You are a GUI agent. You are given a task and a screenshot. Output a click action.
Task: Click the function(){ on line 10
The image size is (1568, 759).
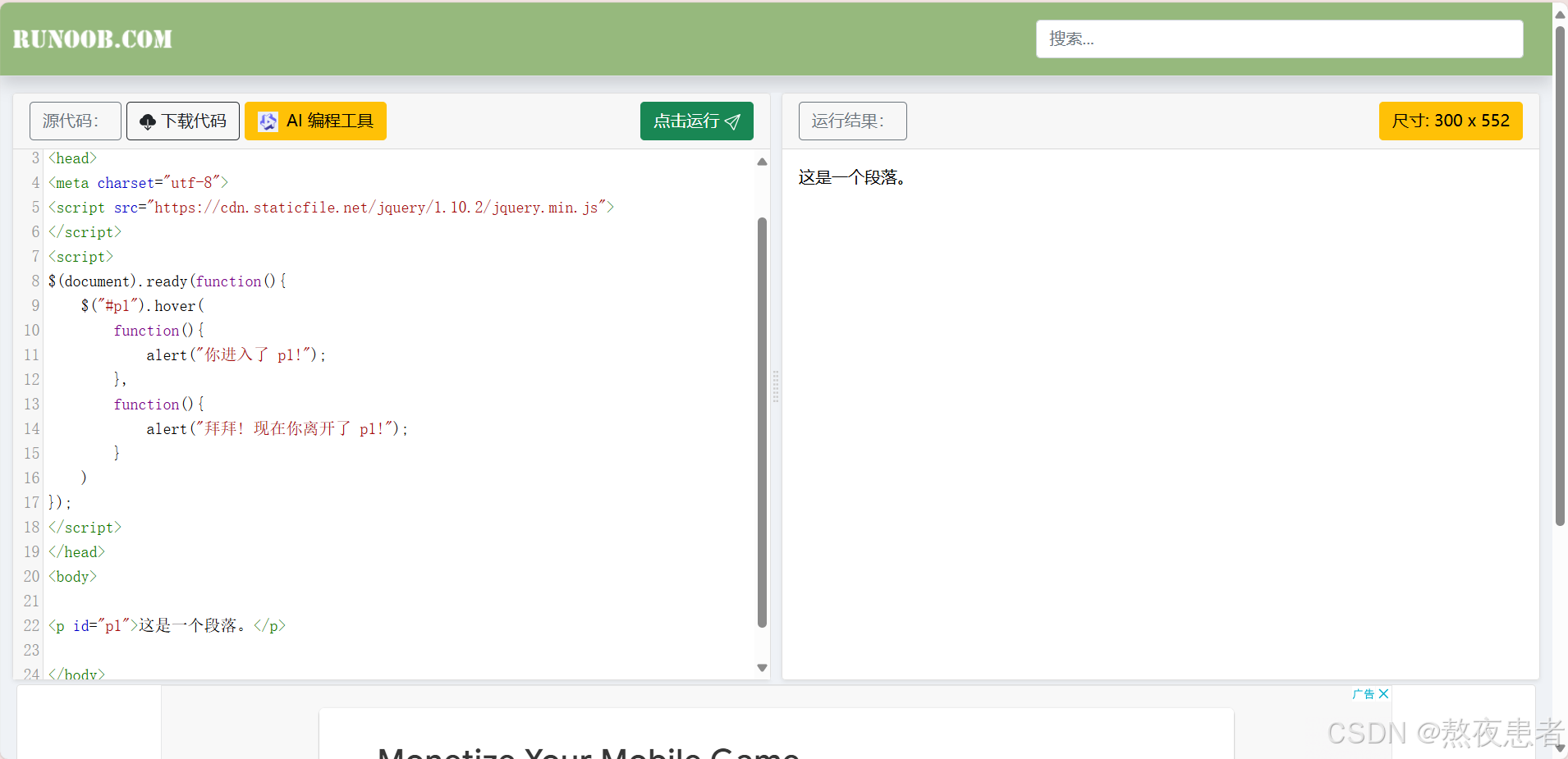pos(159,331)
